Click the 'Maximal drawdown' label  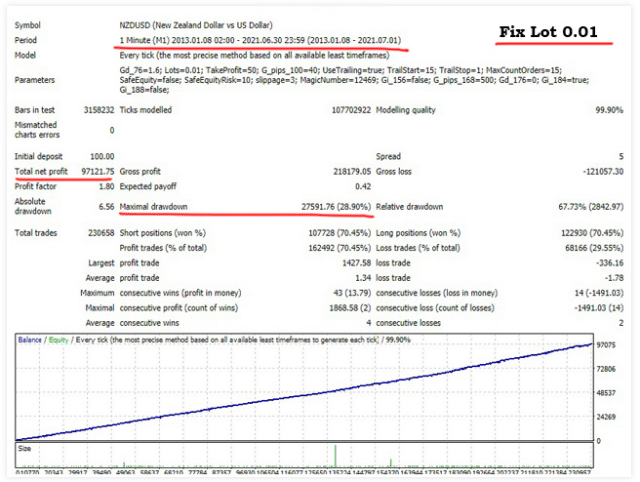[153, 207]
